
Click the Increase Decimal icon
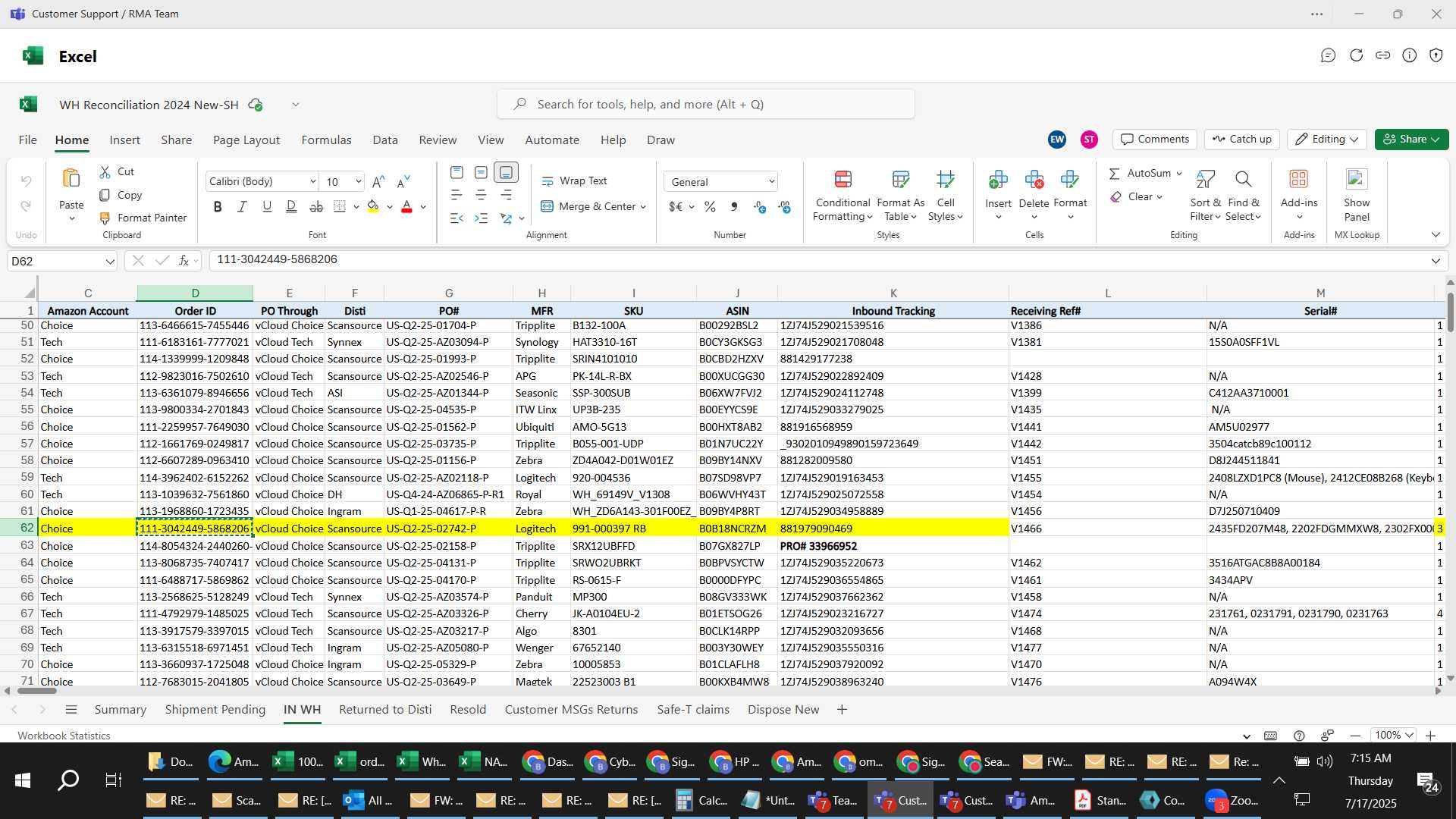(760, 206)
